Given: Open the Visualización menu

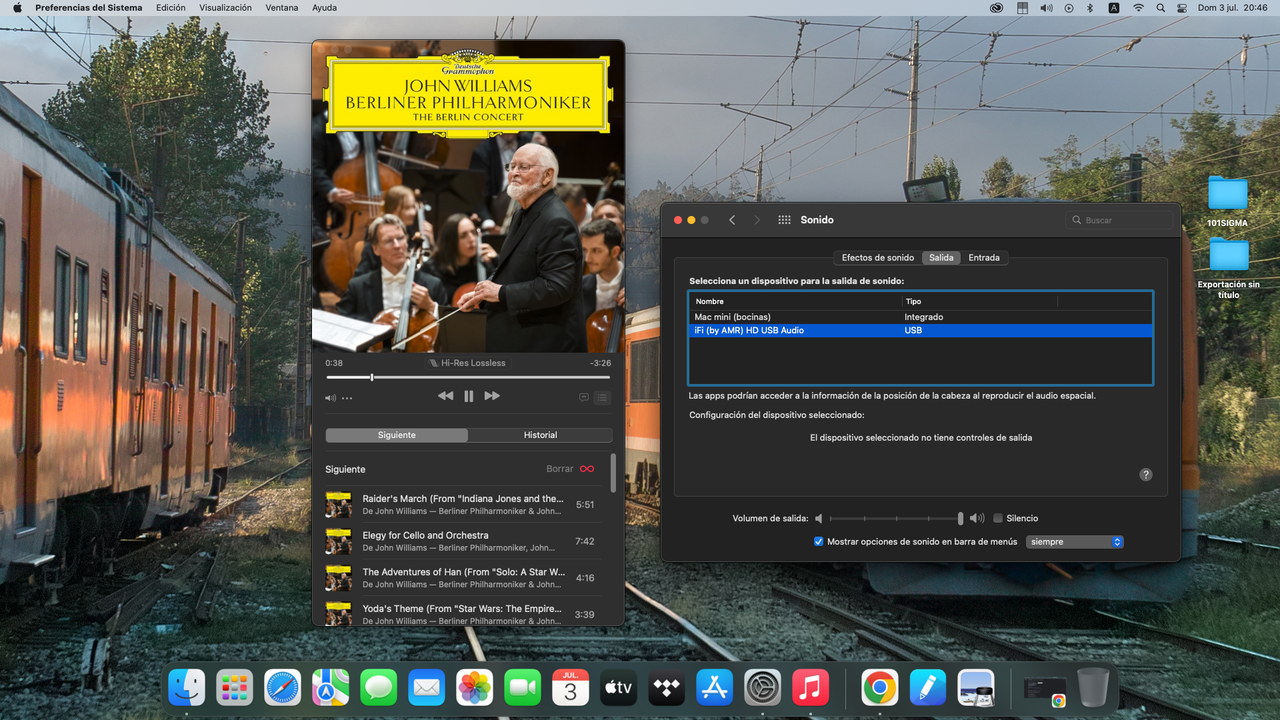Looking at the screenshot, I should [226, 7].
